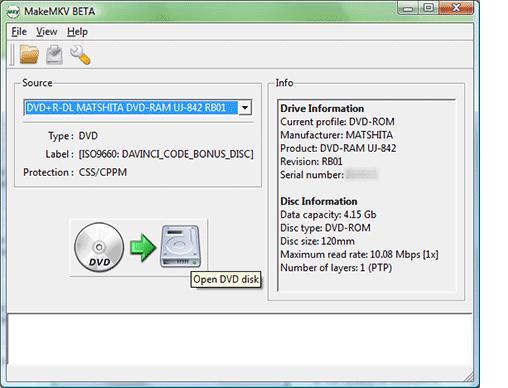Screen dimensions: 508x388
Task: Open the View menu
Action: coord(47,32)
